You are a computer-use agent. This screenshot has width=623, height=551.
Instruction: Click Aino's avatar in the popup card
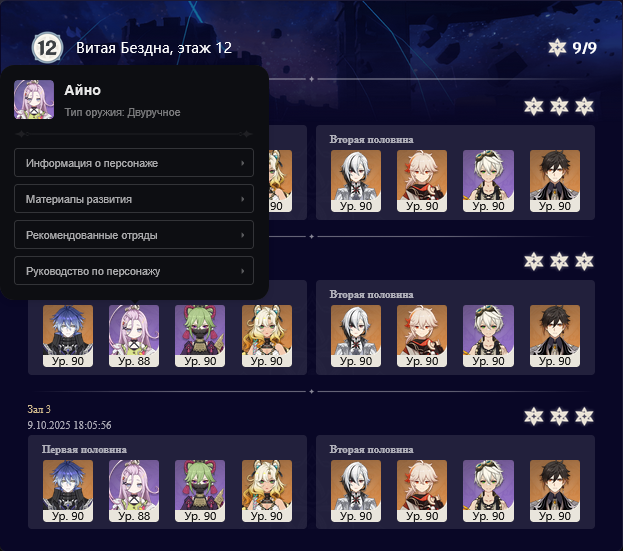point(34,99)
